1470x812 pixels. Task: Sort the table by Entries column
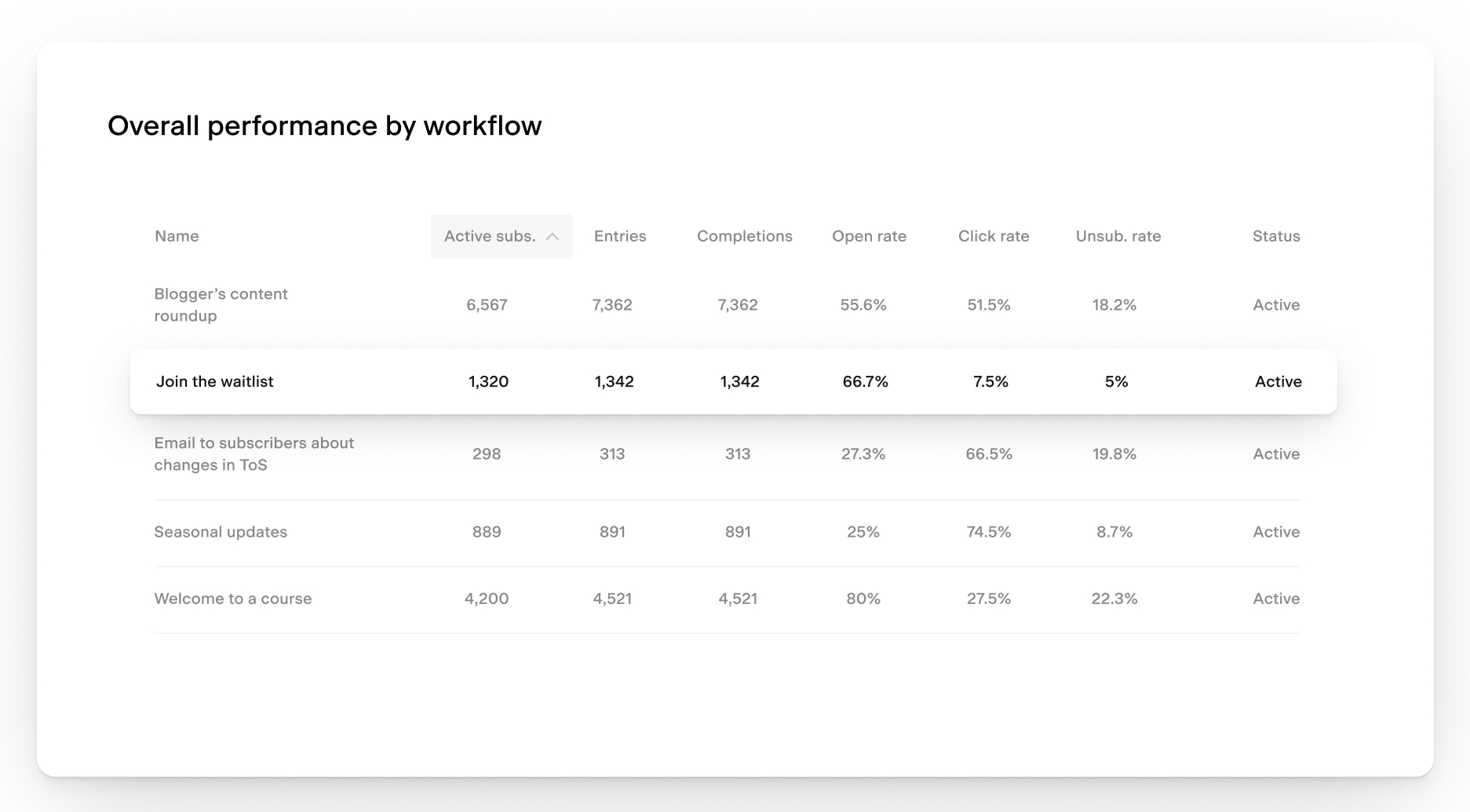coord(620,235)
